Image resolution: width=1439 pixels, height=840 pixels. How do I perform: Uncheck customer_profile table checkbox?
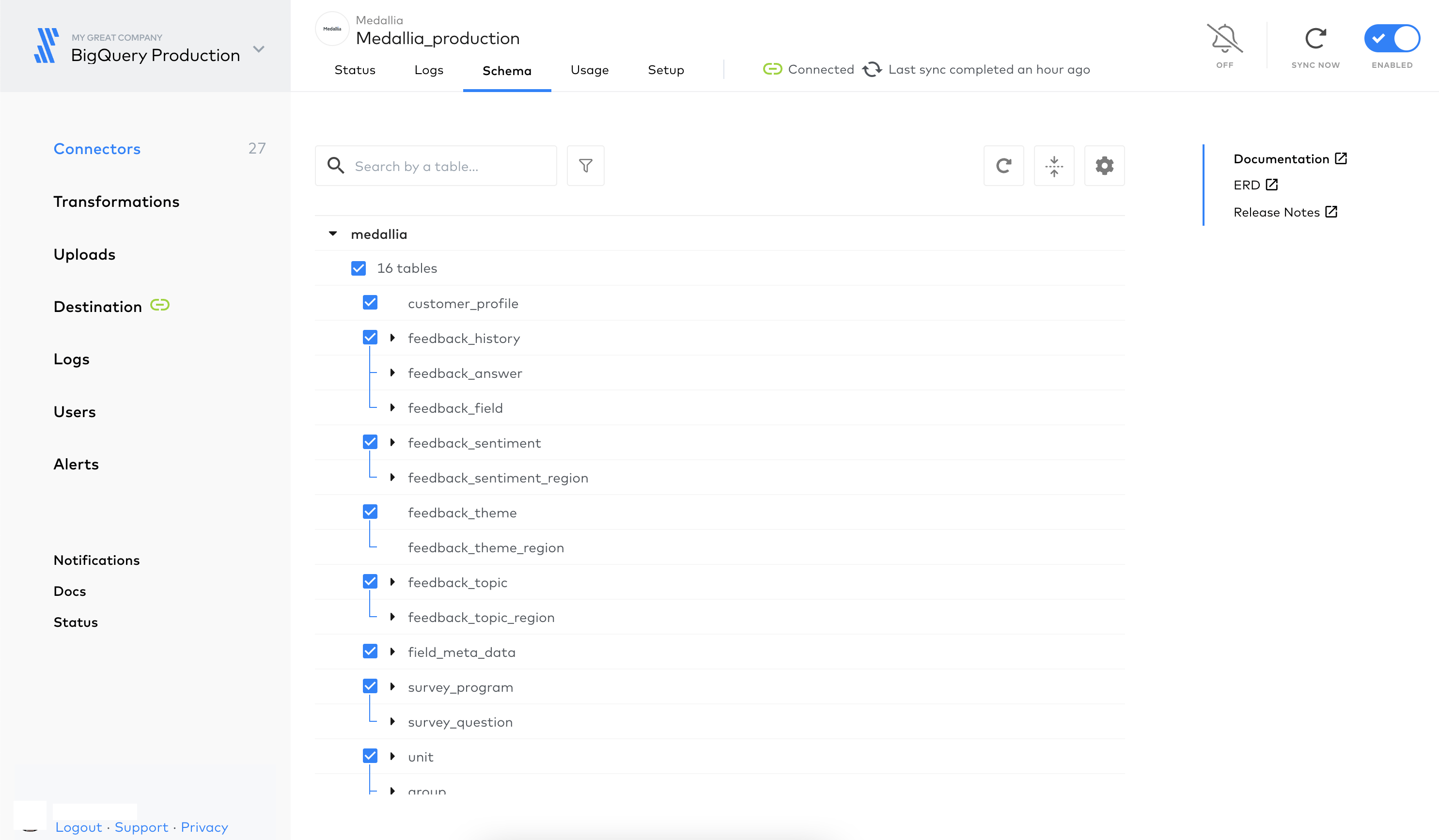pyautogui.click(x=370, y=303)
